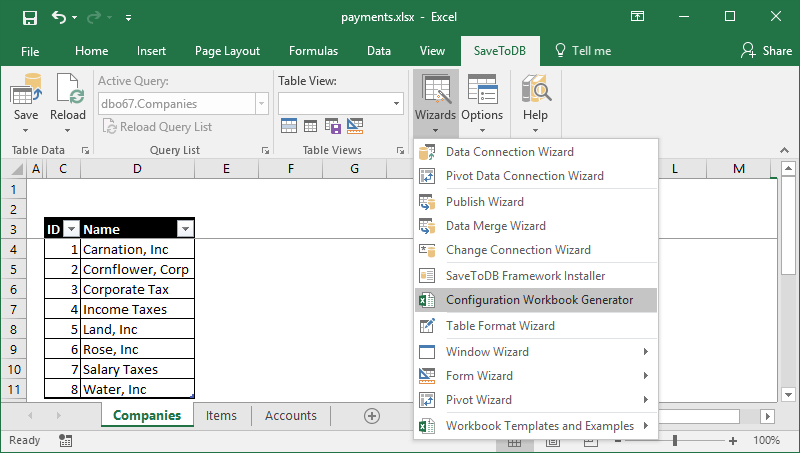This screenshot has height=453, width=800.
Task: Expand the Reload dropdown arrow
Action: [x=67, y=131]
